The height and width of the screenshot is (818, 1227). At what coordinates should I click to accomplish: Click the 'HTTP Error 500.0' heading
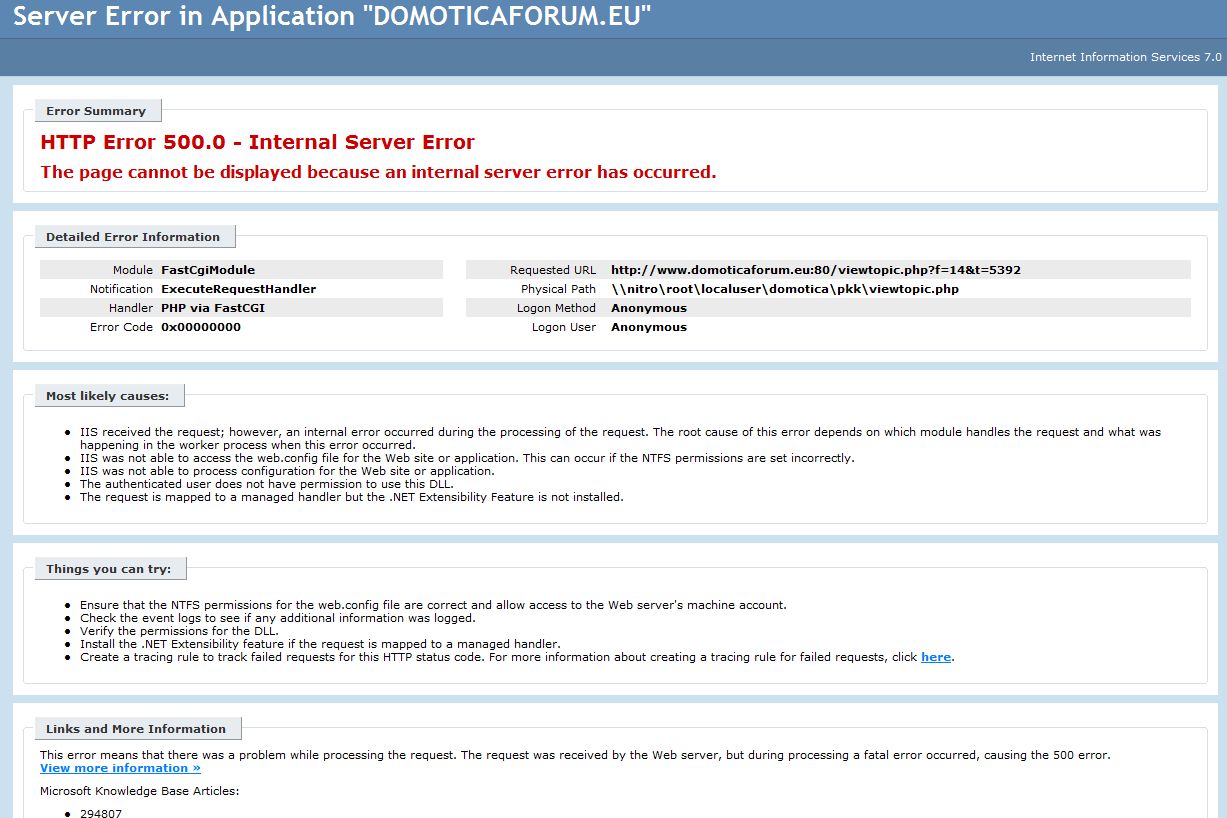click(258, 142)
